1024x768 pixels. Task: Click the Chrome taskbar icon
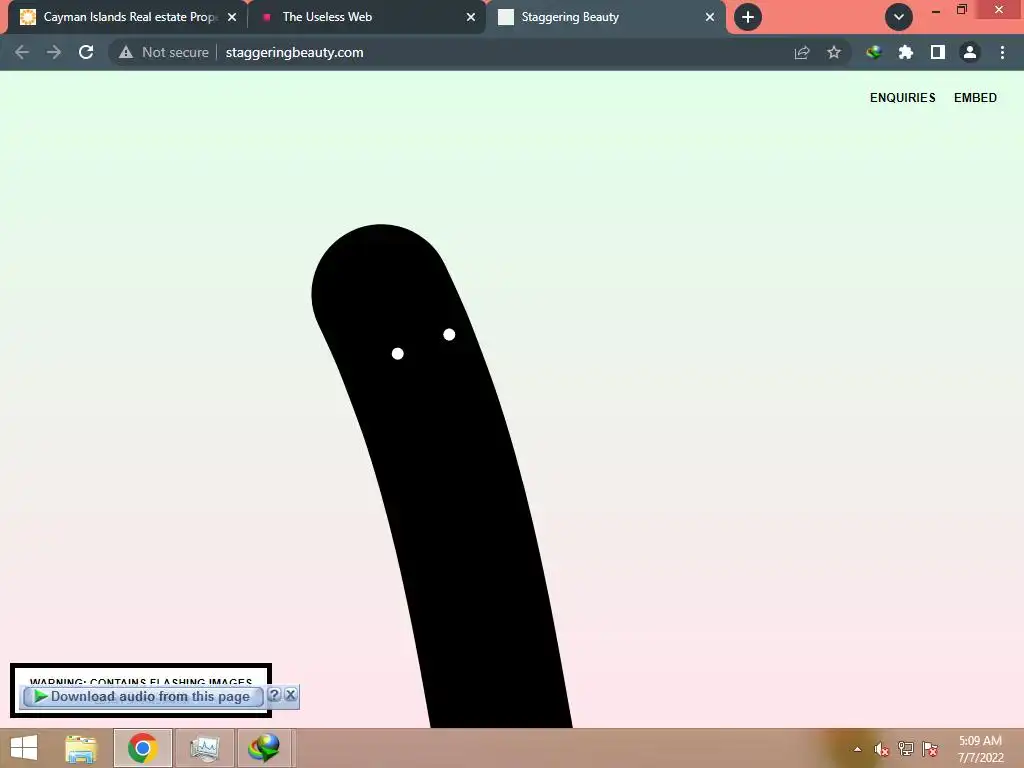click(143, 748)
